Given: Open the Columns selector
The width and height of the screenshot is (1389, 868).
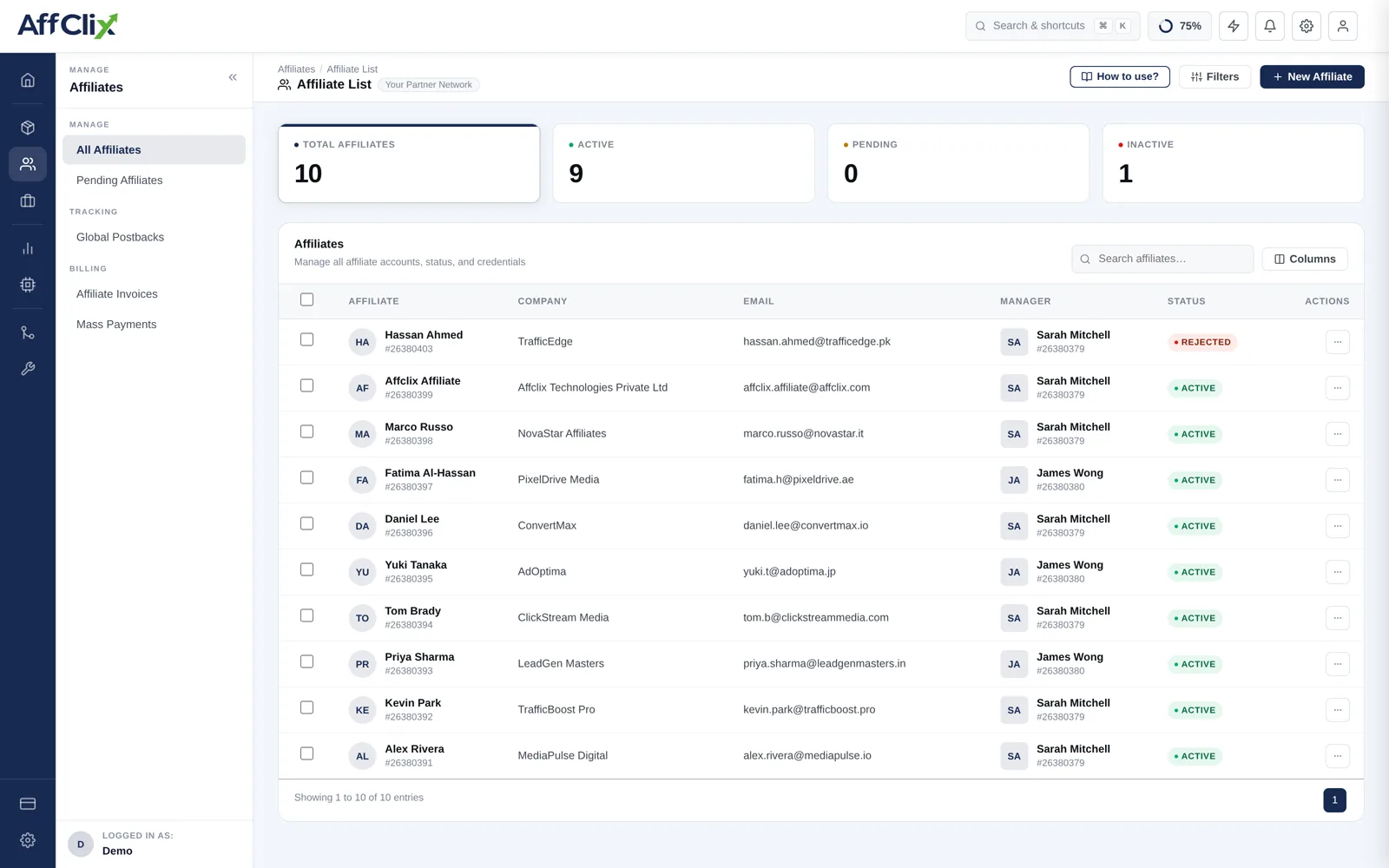Looking at the screenshot, I should coord(1305,259).
